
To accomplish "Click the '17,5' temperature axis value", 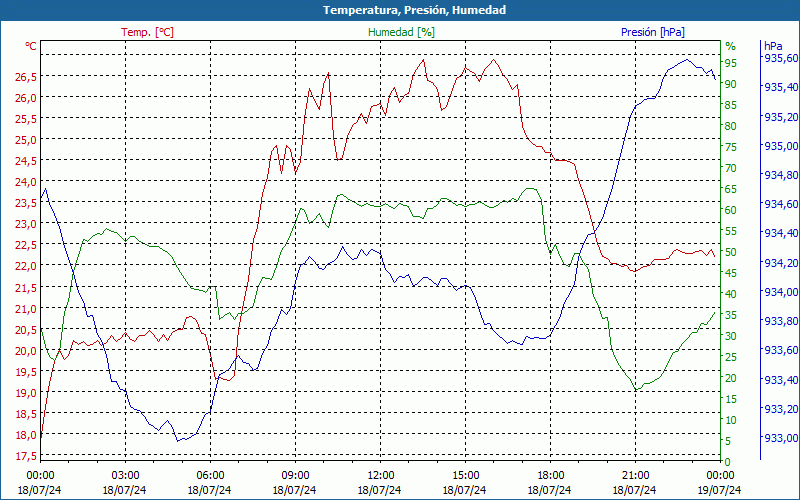I will [x=26, y=456].
